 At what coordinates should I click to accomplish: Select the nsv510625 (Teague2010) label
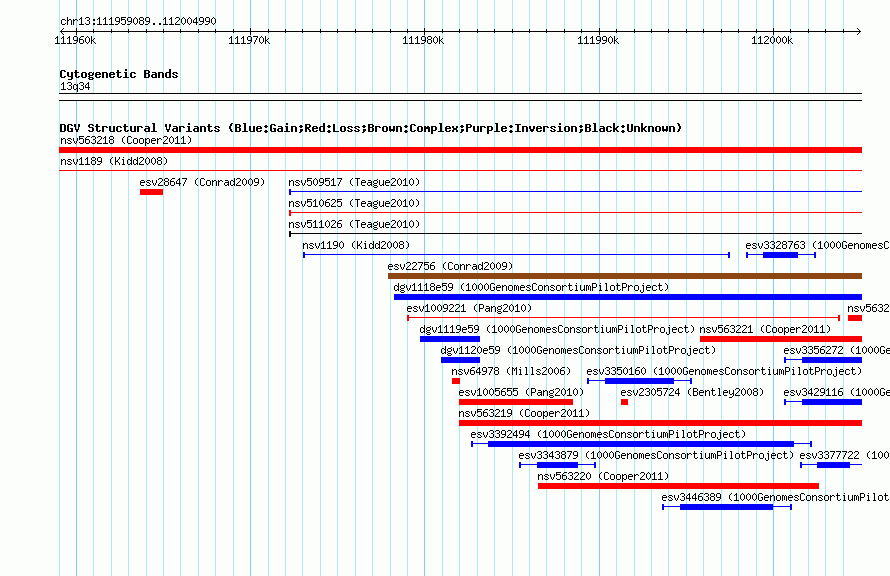point(354,203)
